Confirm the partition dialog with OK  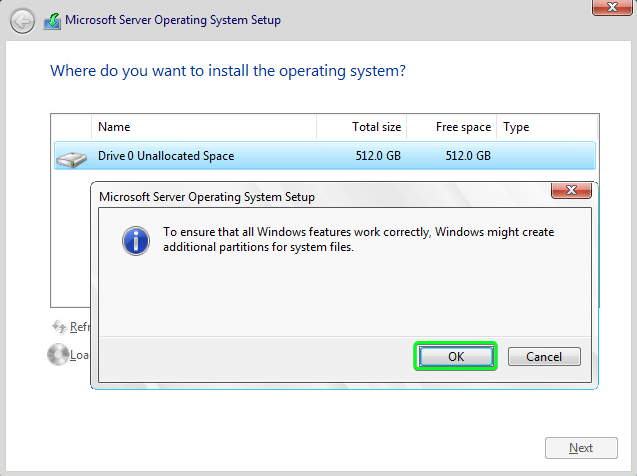coord(456,356)
